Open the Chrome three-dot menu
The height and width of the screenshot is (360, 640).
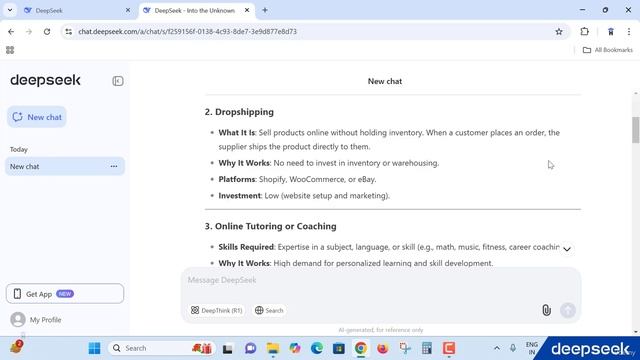[629, 31]
